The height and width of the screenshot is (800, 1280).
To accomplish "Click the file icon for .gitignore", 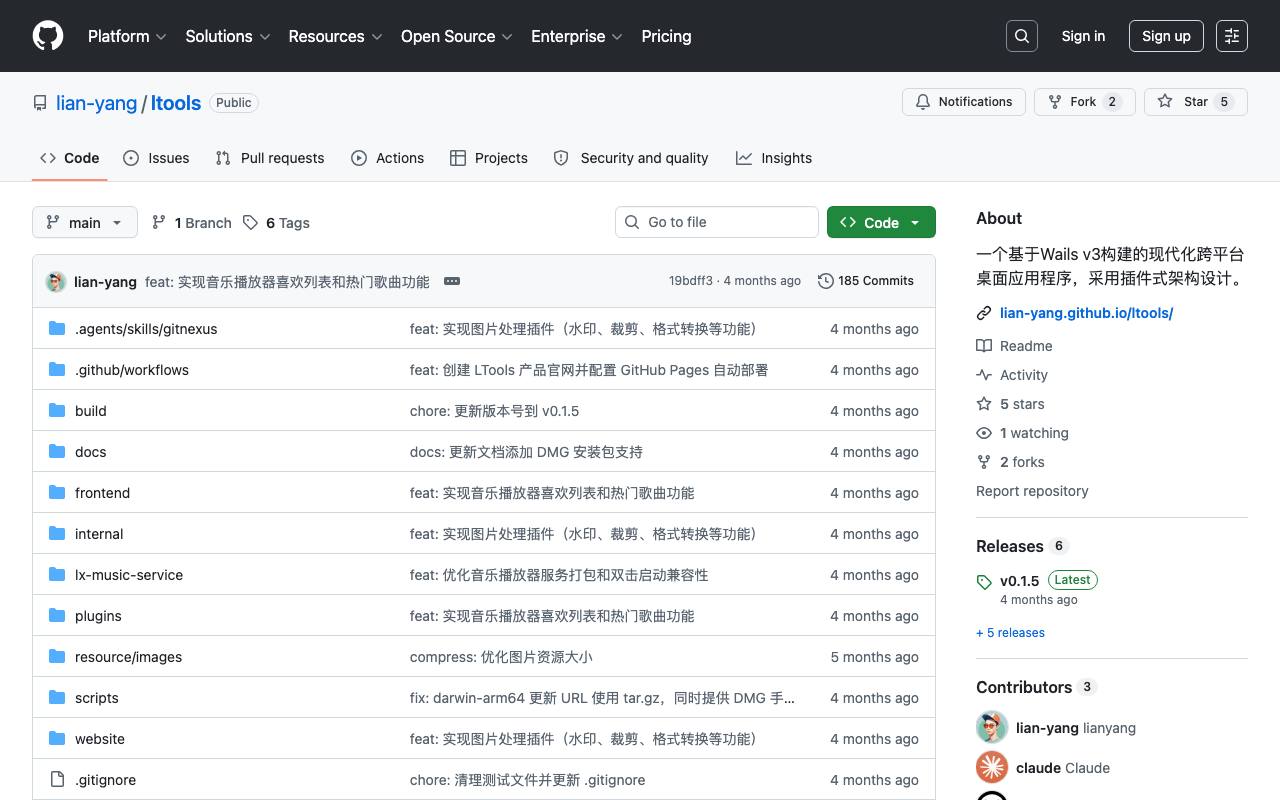I will pyautogui.click(x=57, y=779).
